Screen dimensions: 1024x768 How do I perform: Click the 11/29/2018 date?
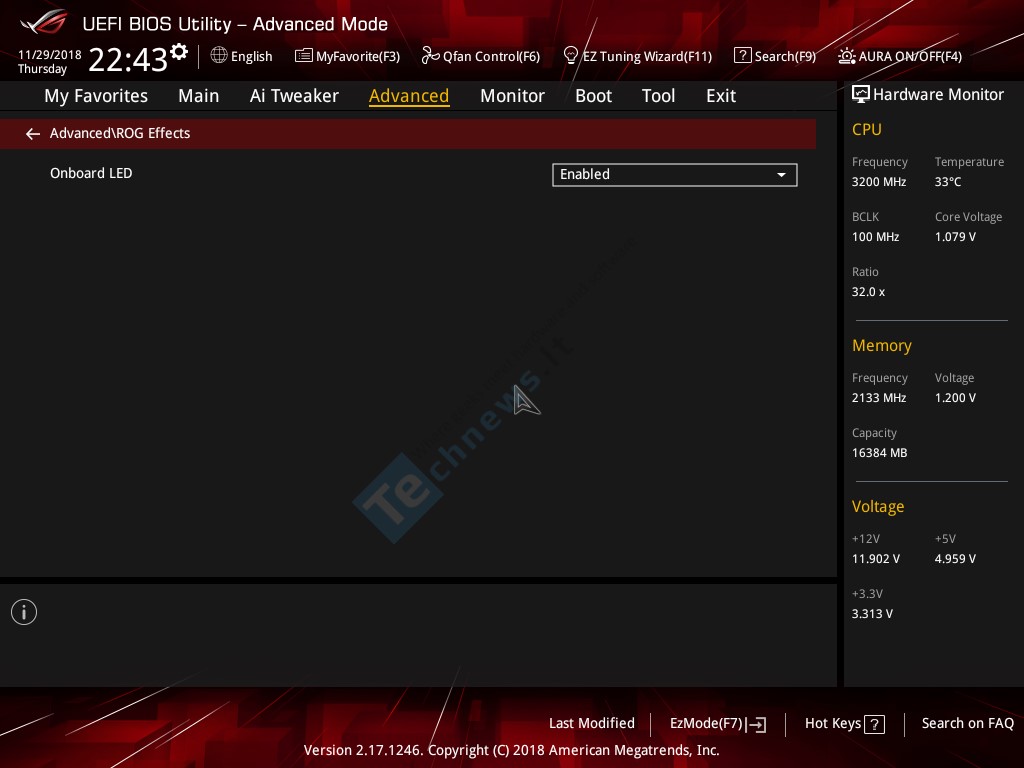point(50,55)
